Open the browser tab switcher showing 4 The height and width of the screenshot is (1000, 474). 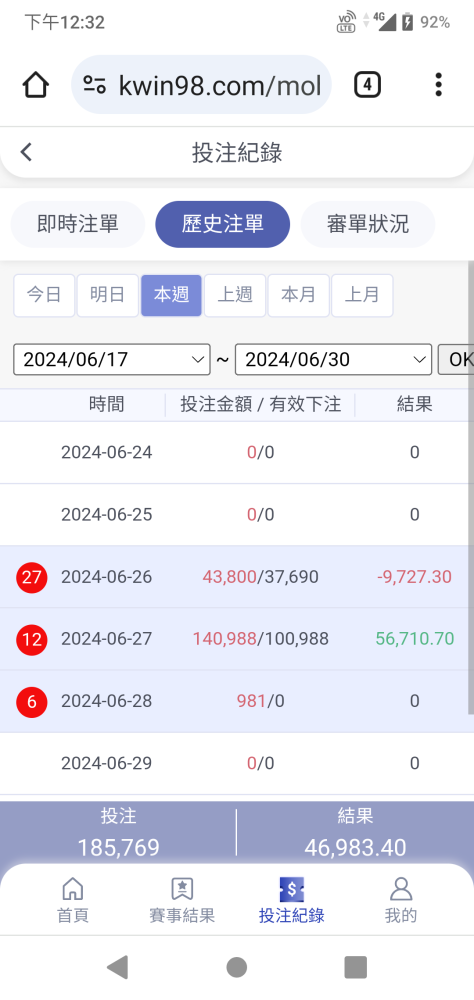point(367,85)
